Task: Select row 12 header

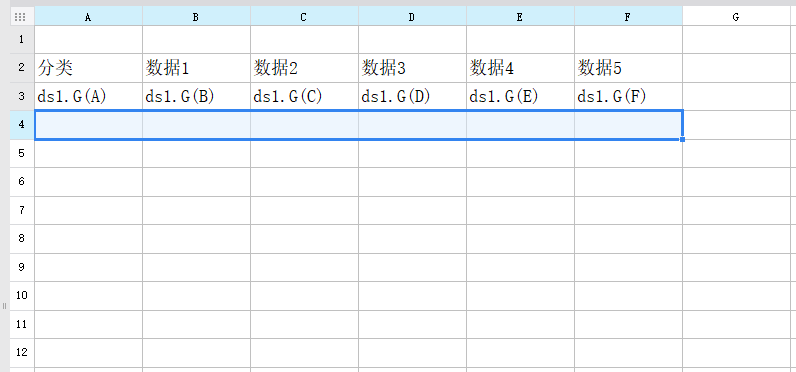Action: [22, 352]
